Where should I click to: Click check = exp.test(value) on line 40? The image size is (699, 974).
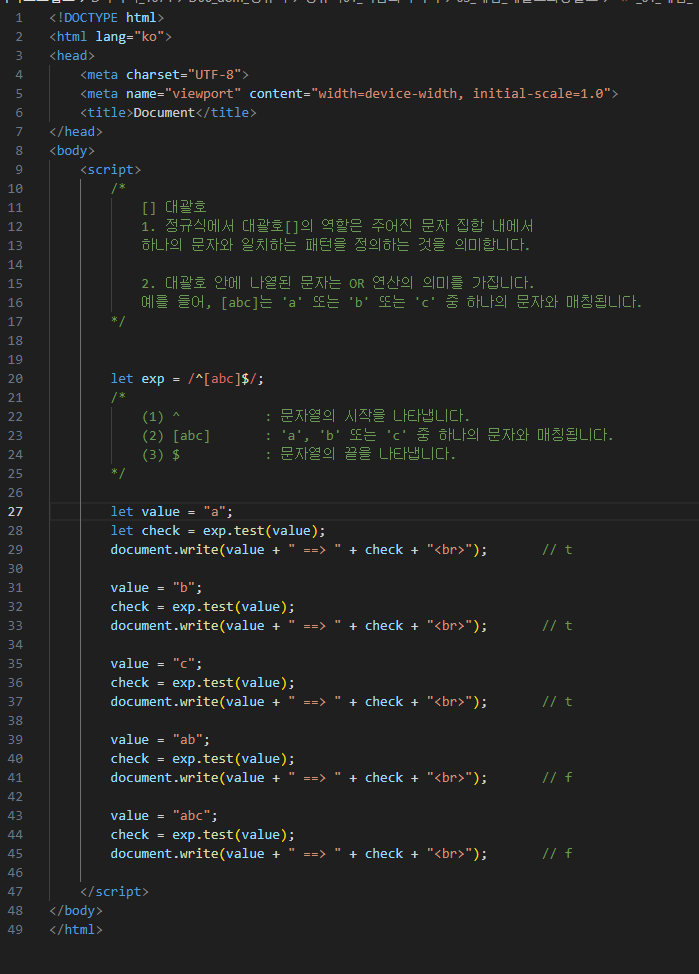(x=203, y=759)
